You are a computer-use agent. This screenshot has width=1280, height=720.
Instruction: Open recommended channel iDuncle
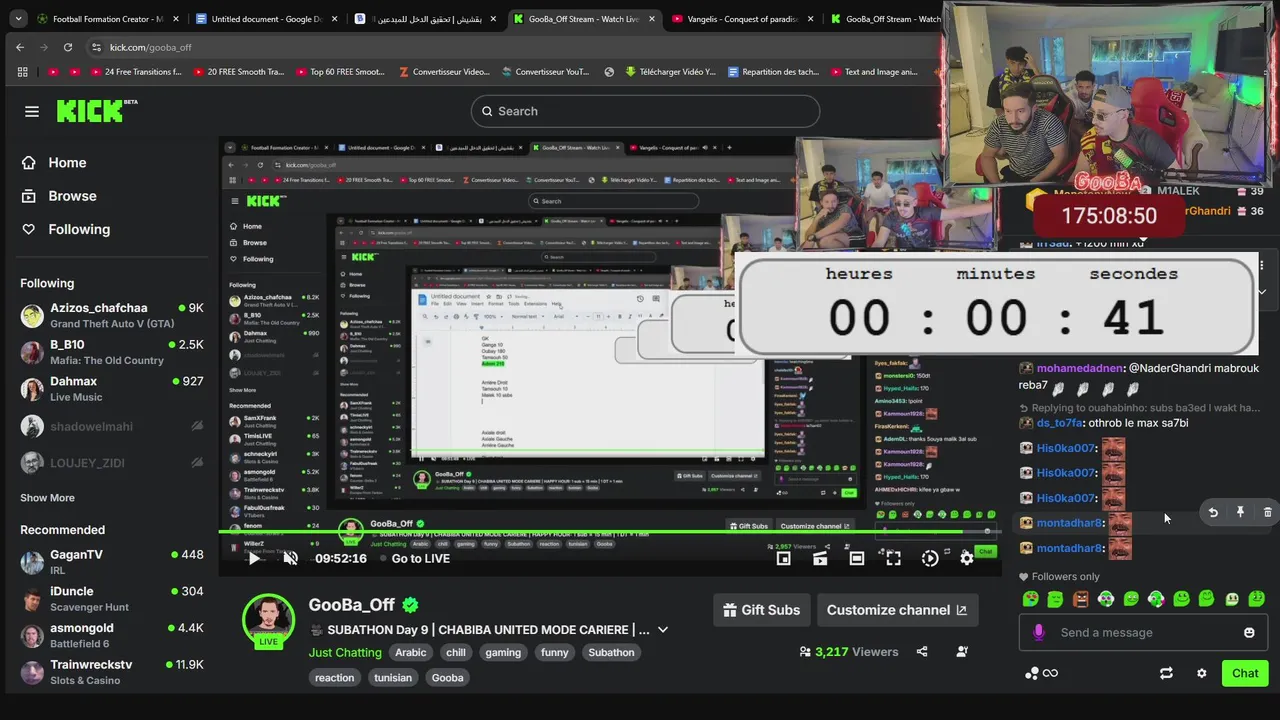112,599
